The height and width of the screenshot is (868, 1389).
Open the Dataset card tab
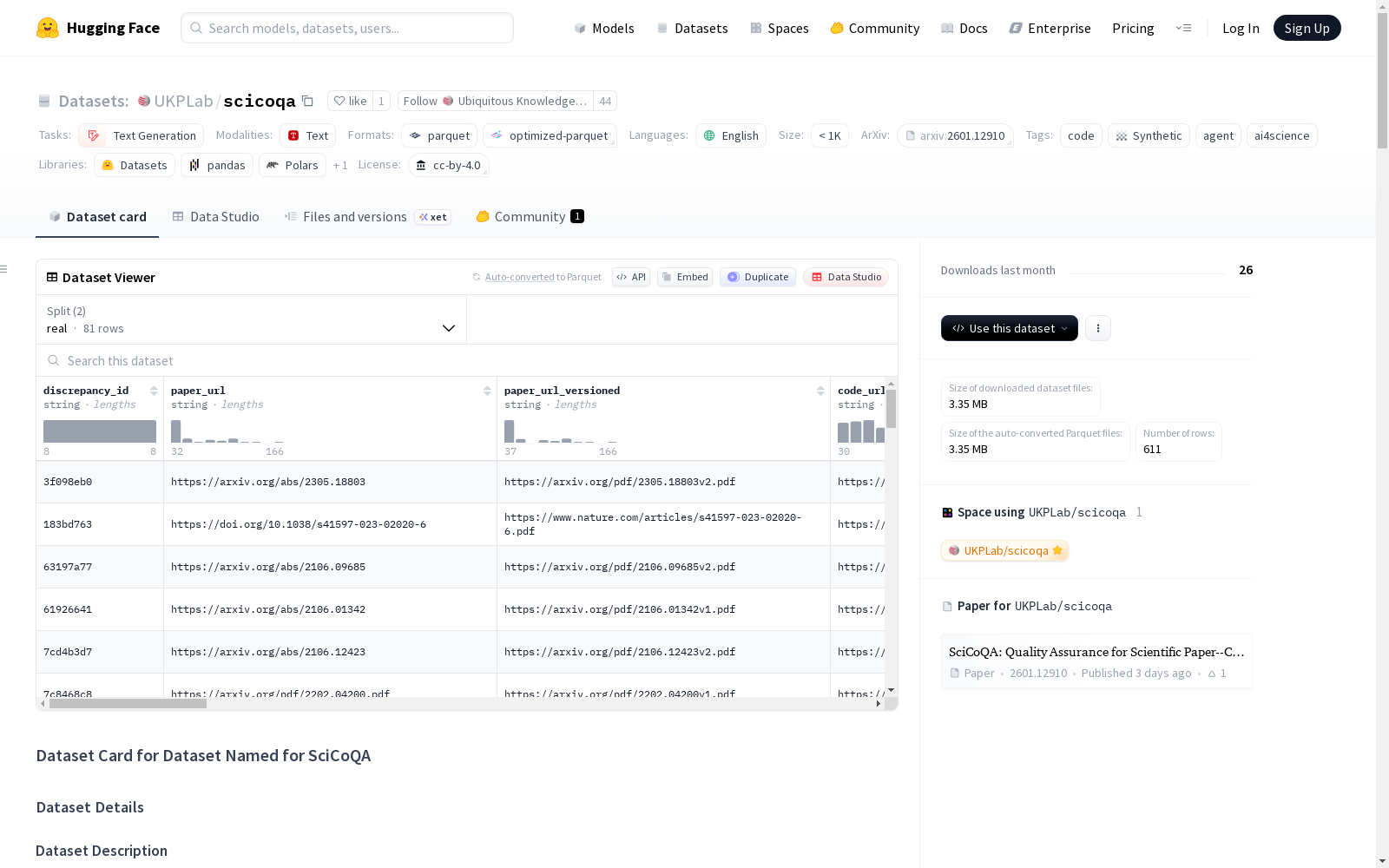pos(97,217)
